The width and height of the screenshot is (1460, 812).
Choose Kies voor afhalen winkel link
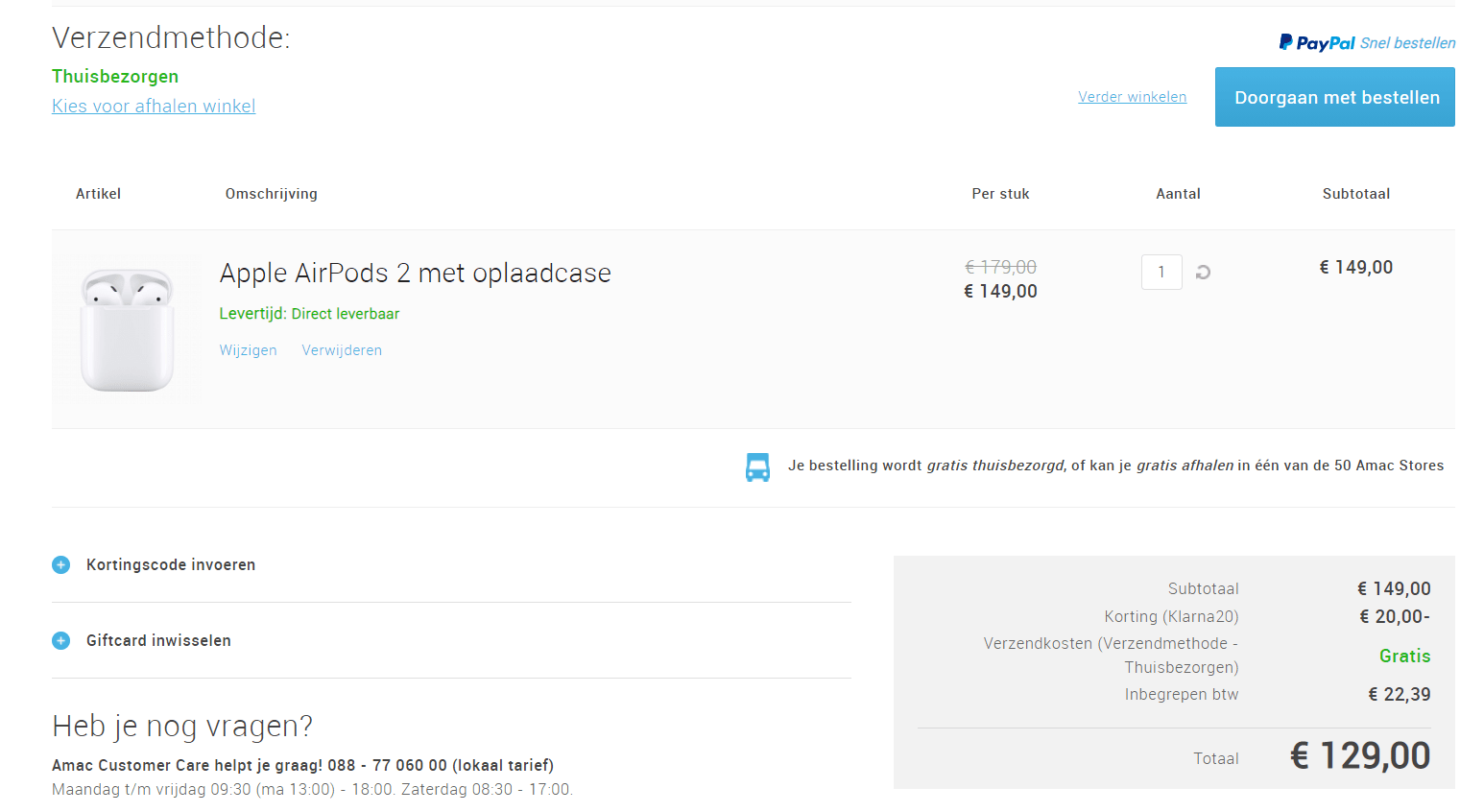[154, 107]
